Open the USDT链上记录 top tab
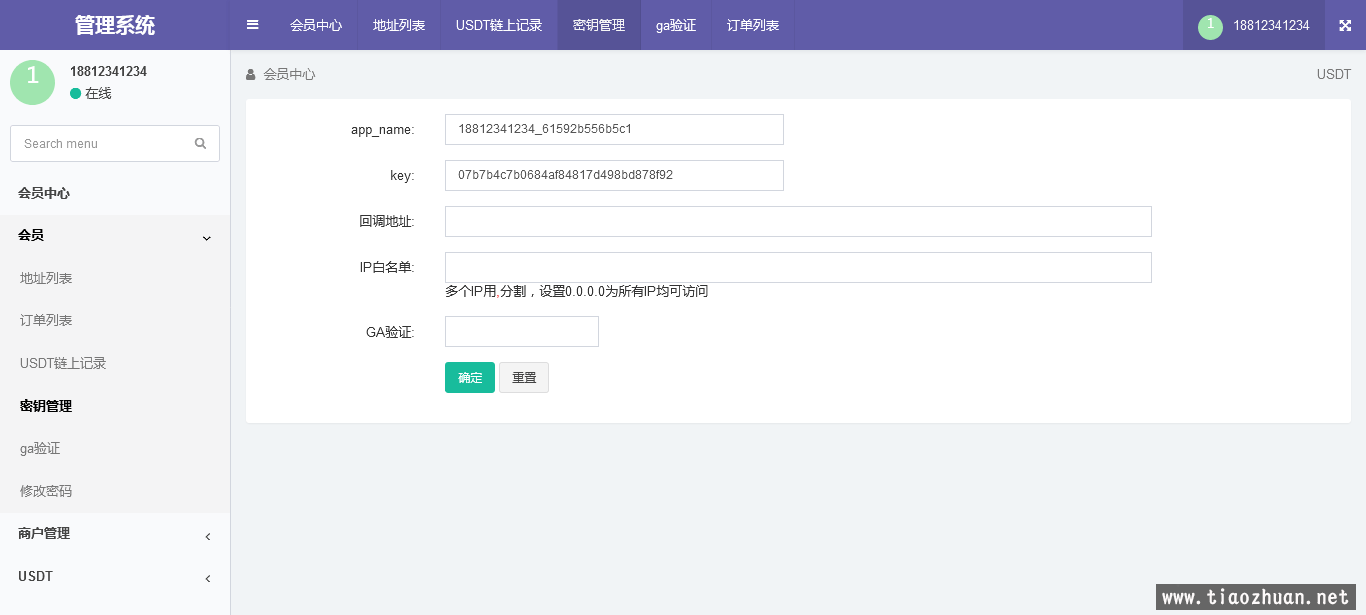The image size is (1366, 615). (x=499, y=25)
